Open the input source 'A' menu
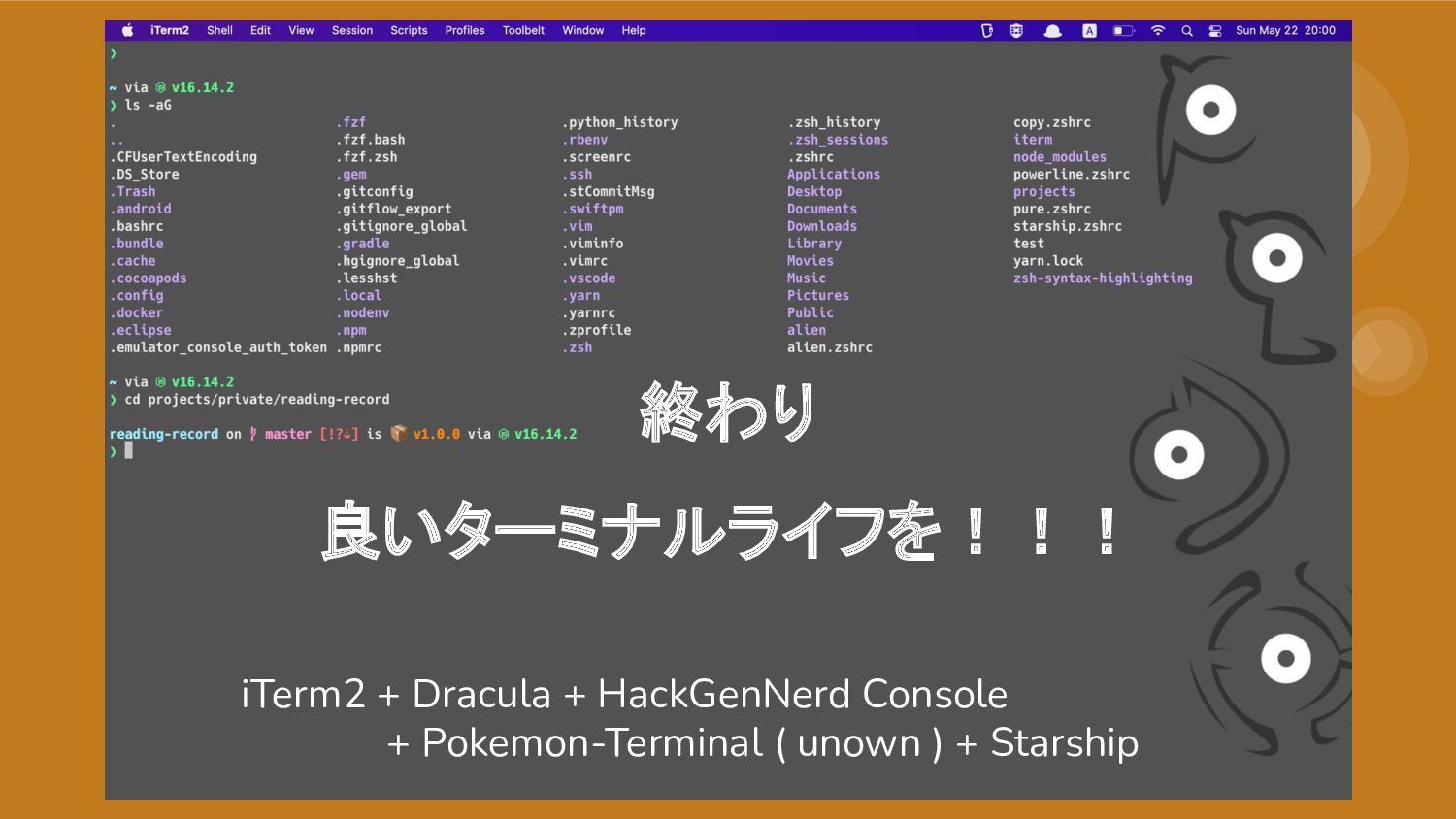This screenshot has height=819, width=1456. 1090,30
